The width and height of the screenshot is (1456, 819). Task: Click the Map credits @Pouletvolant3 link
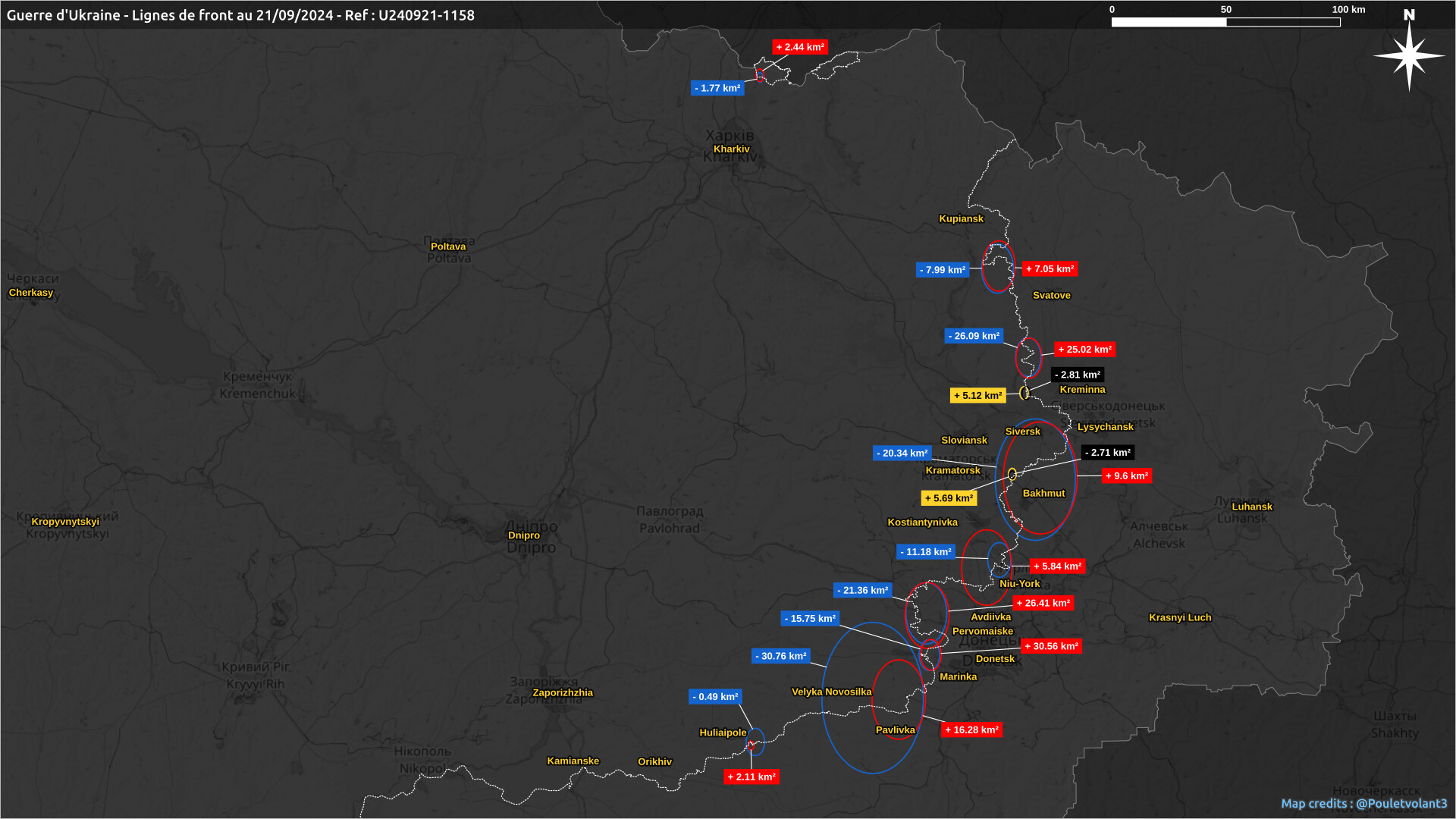[x=1363, y=803]
